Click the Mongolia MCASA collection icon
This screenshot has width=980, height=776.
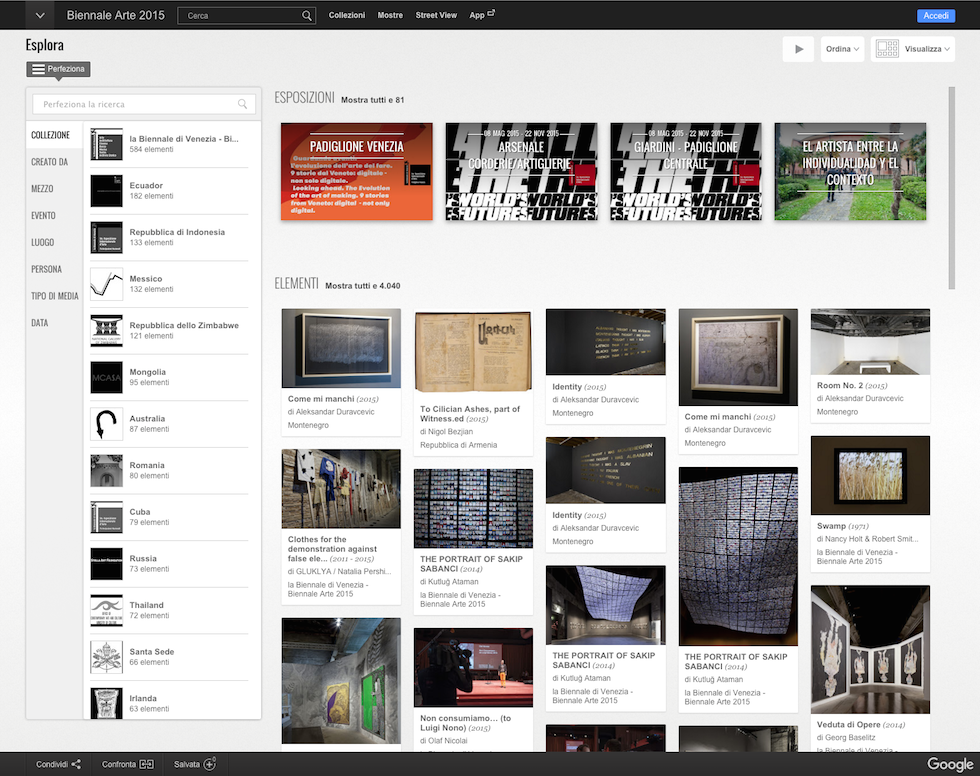tap(106, 377)
